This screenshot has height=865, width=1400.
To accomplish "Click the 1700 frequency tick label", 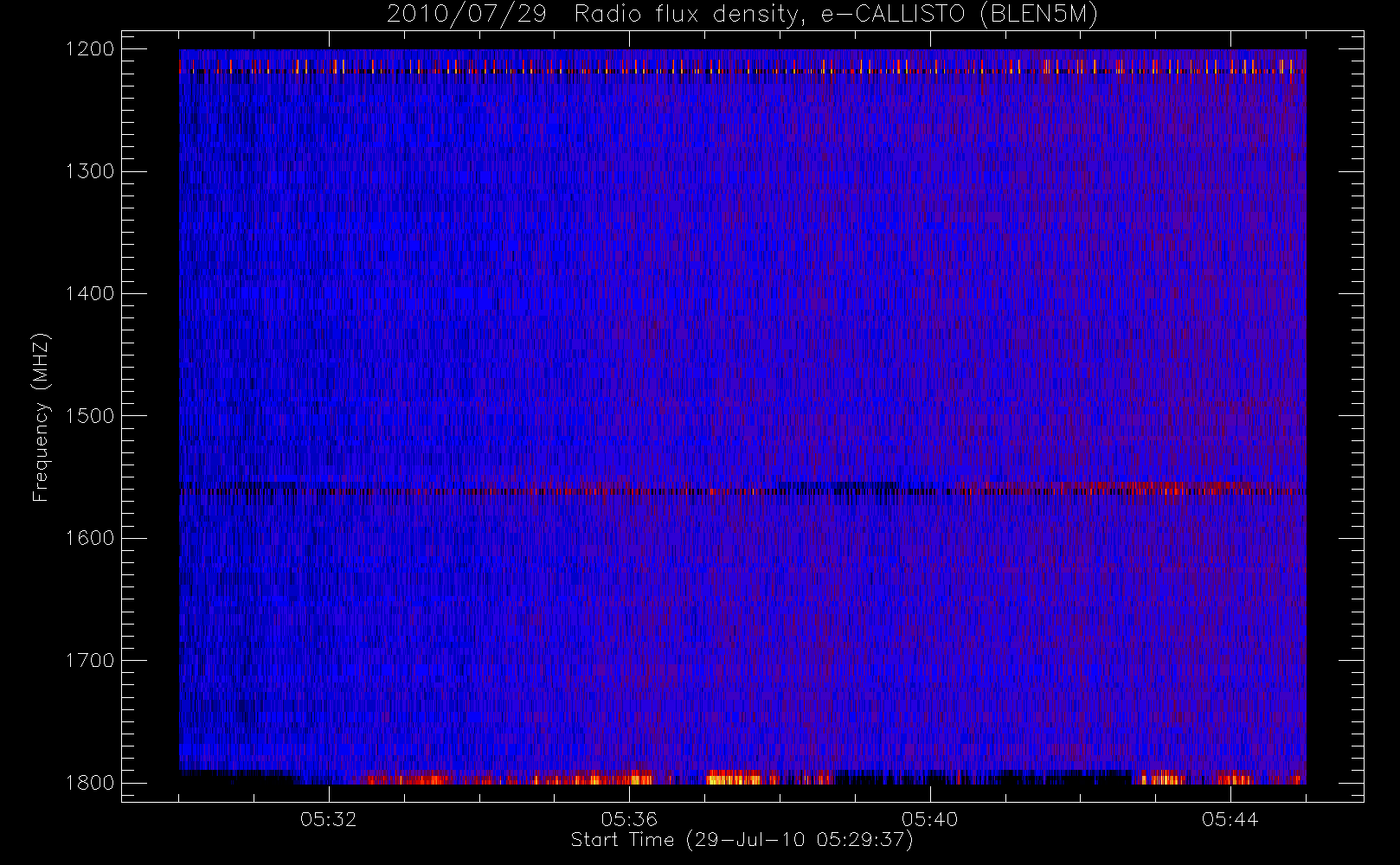I will click(x=90, y=661).
